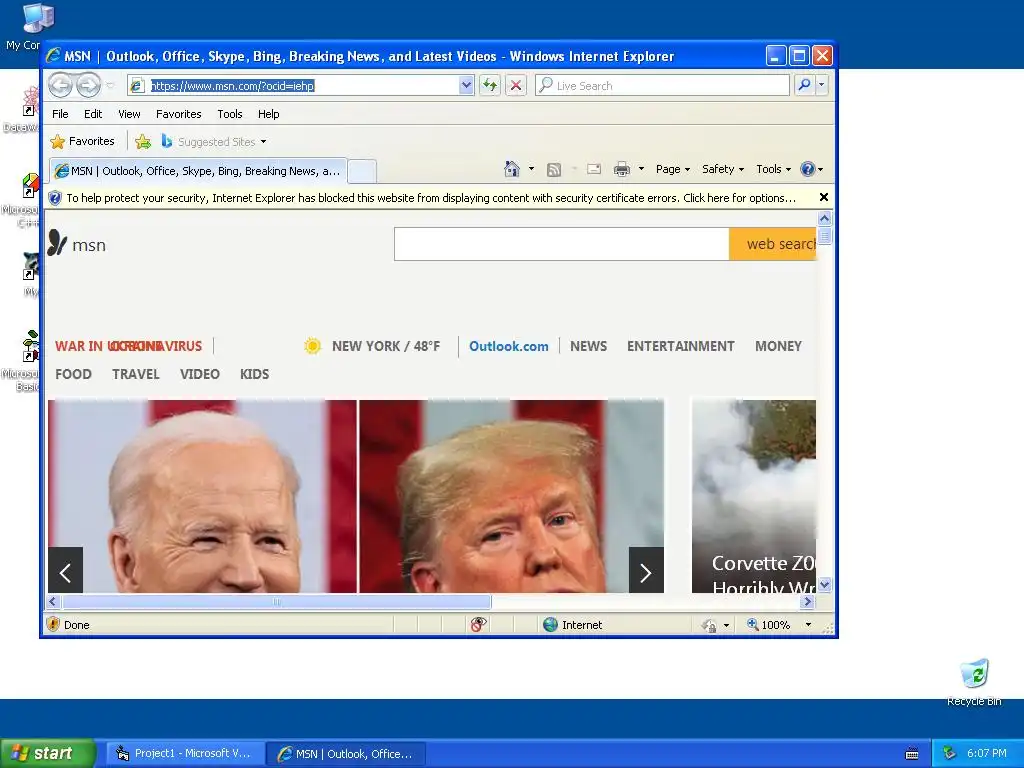Viewport: 1024px width, 768px height.
Task: Click the msn butterfly logo
Action: (x=57, y=243)
